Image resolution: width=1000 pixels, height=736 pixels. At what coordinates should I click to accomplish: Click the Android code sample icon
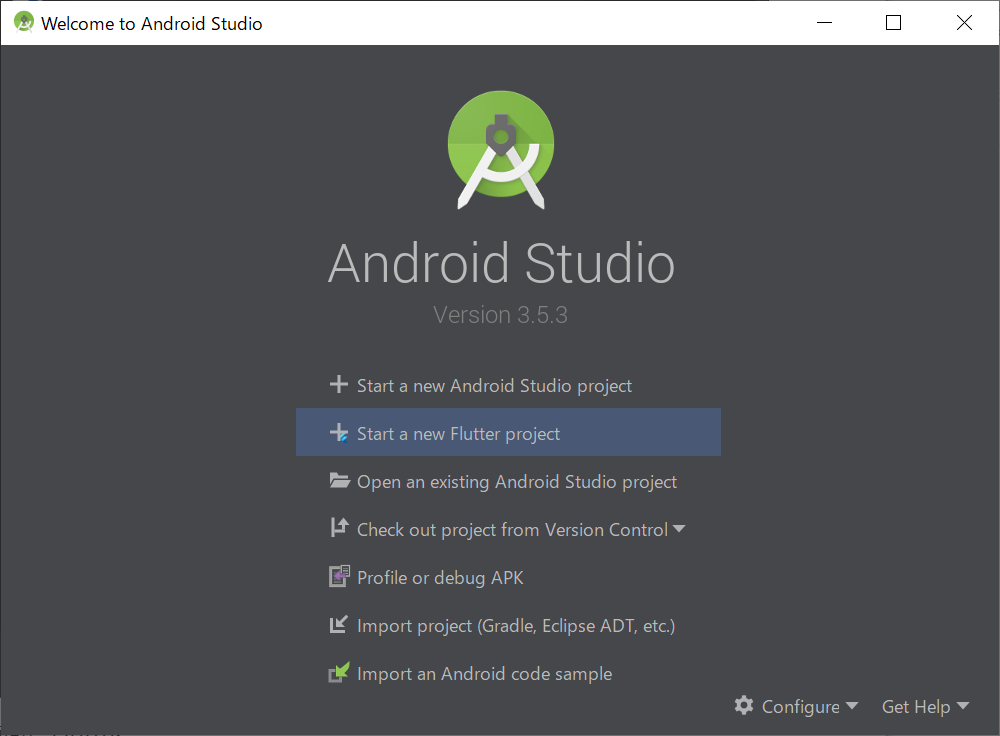pos(339,672)
